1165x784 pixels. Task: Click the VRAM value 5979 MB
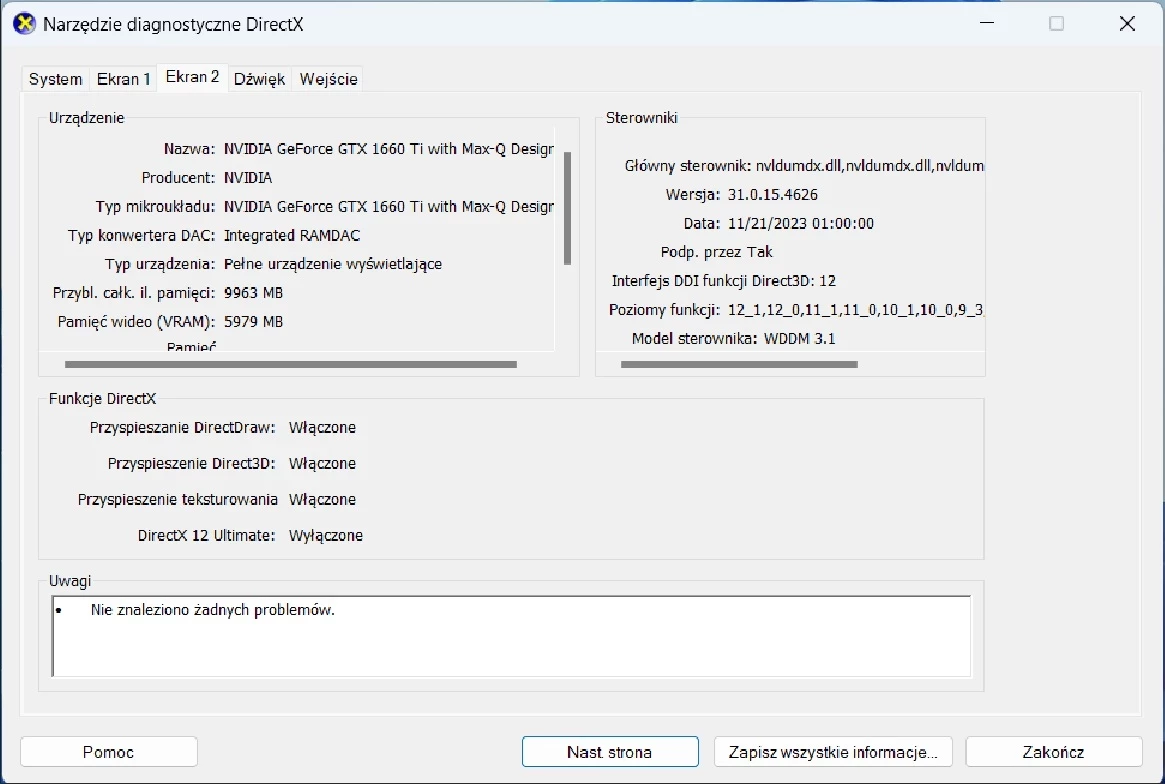pos(253,322)
